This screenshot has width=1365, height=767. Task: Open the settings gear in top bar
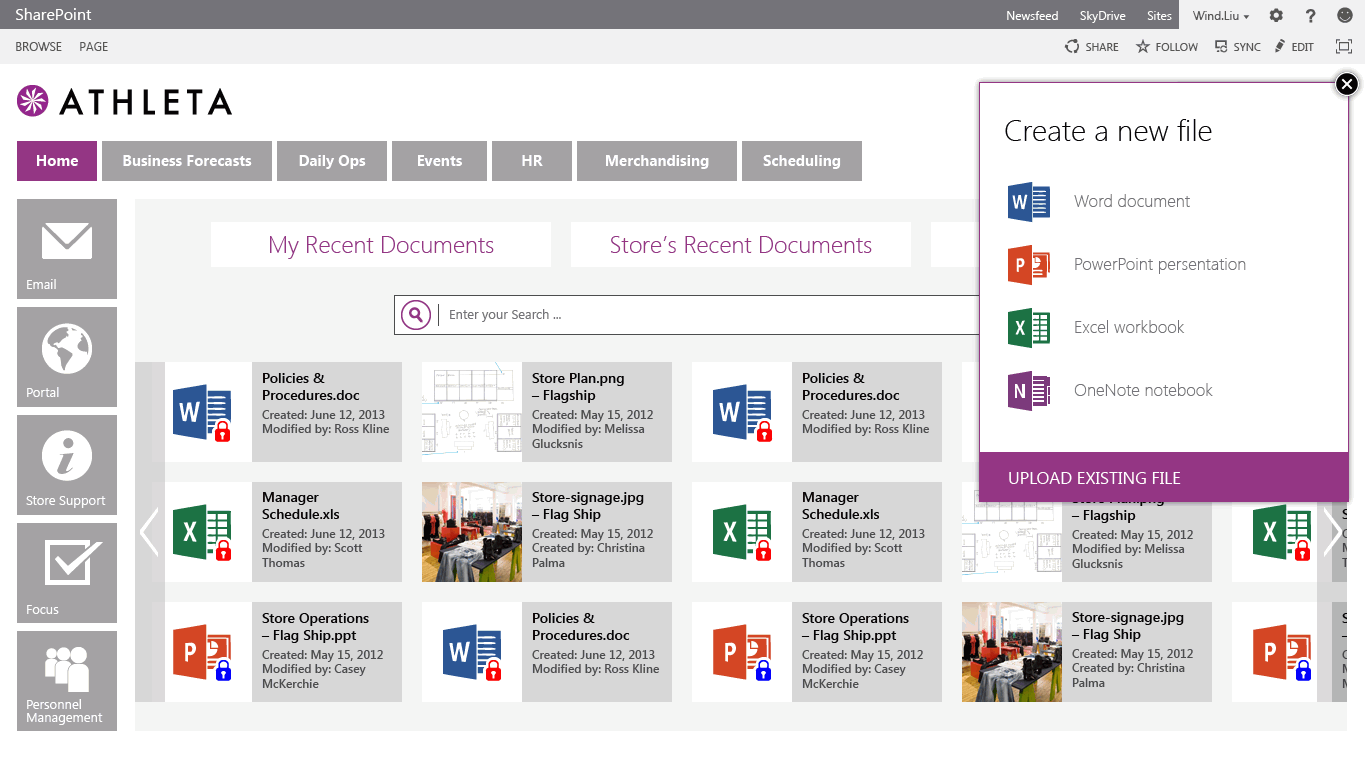click(x=1276, y=15)
